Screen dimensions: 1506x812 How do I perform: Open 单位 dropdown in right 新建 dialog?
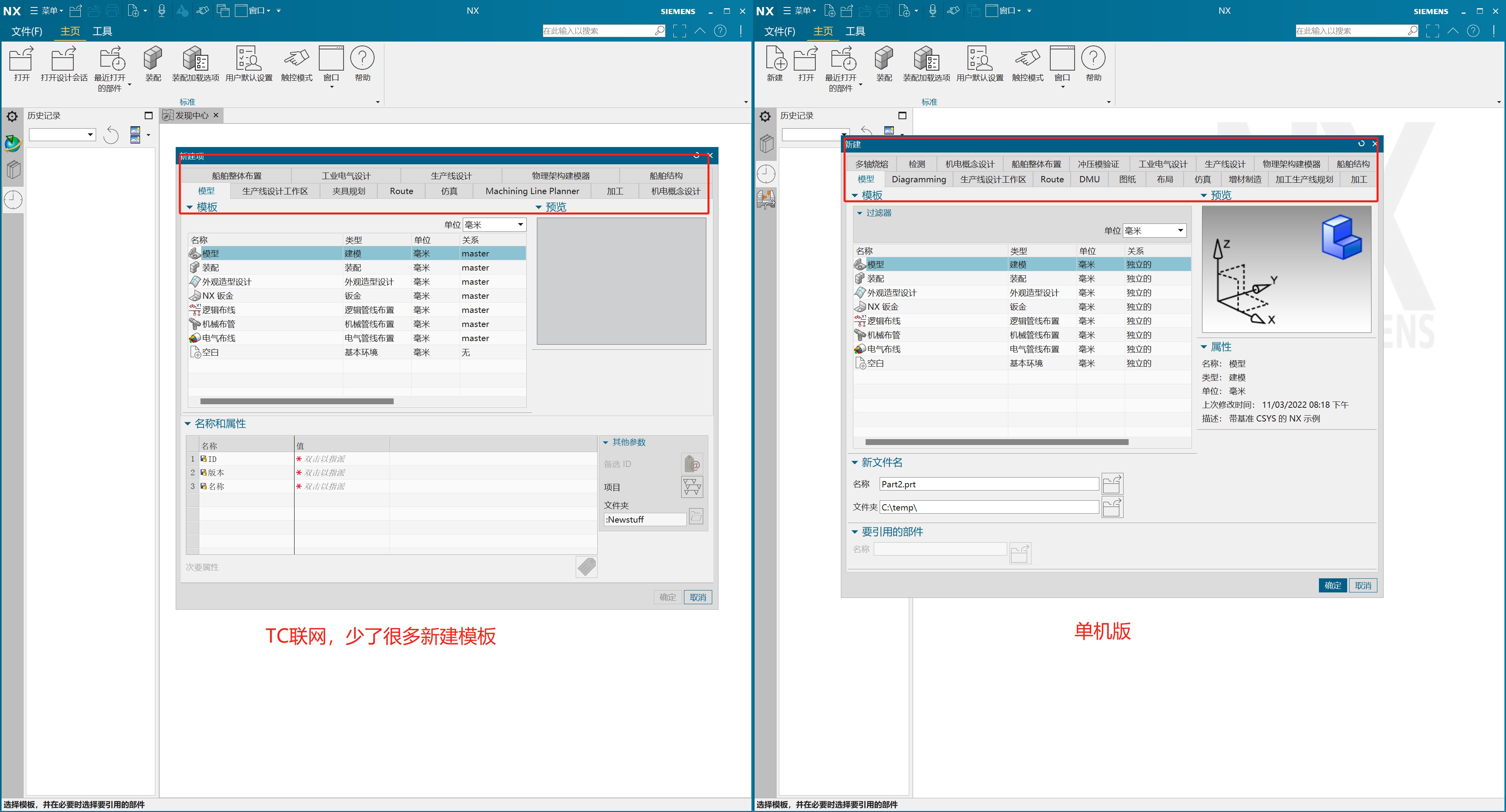click(1155, 230)
